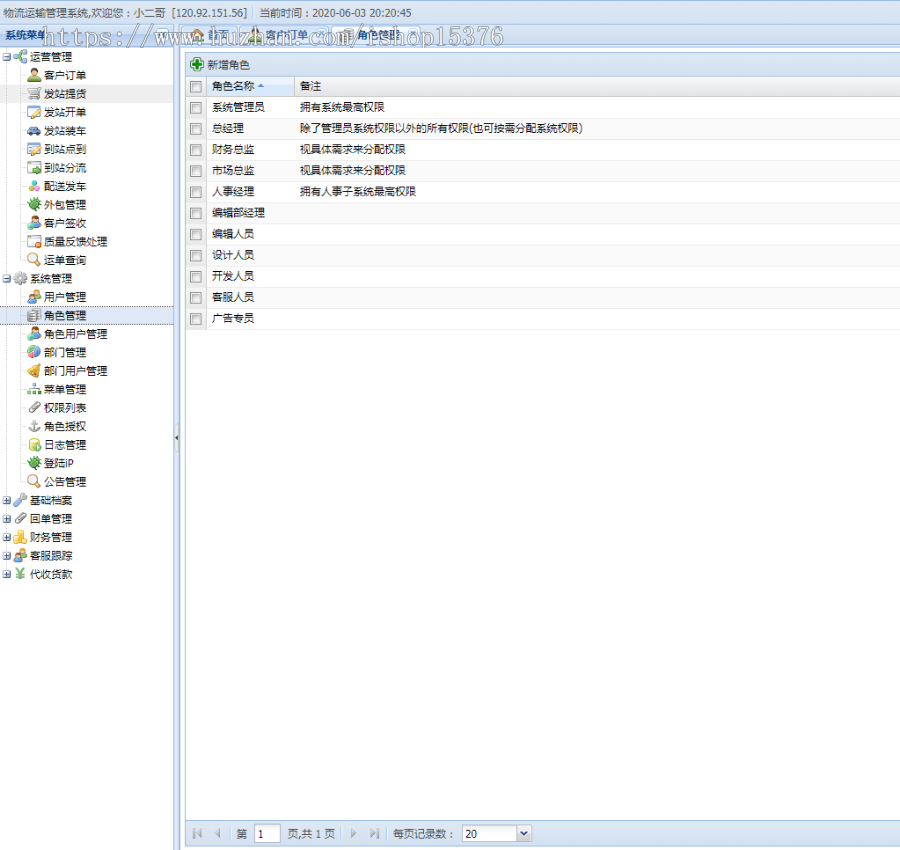The image size is (900, 850).
Task: Check the 财务总监 row checkbox
Action: coord(196,150)
